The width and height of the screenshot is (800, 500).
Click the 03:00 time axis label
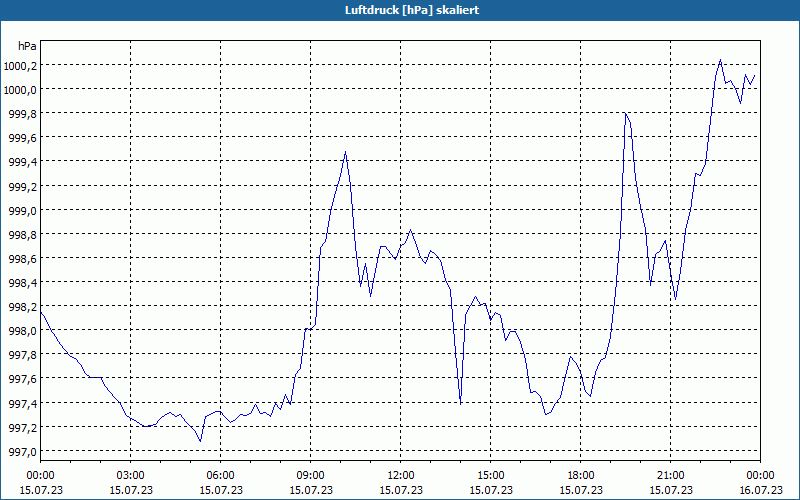tap(131, 476)
